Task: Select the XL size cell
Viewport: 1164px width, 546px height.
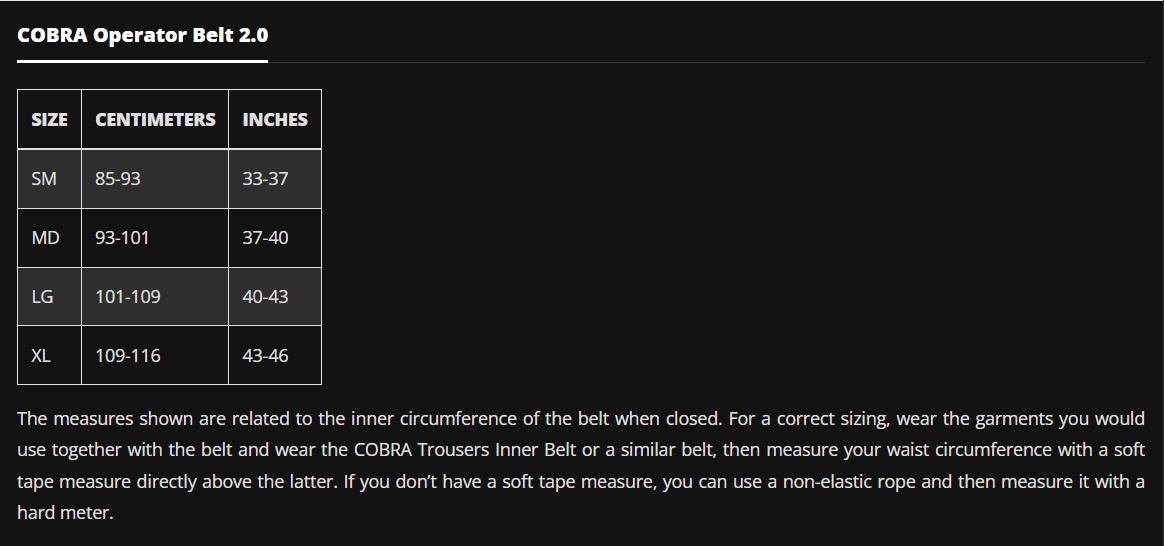Action: (x=41, y=356)
